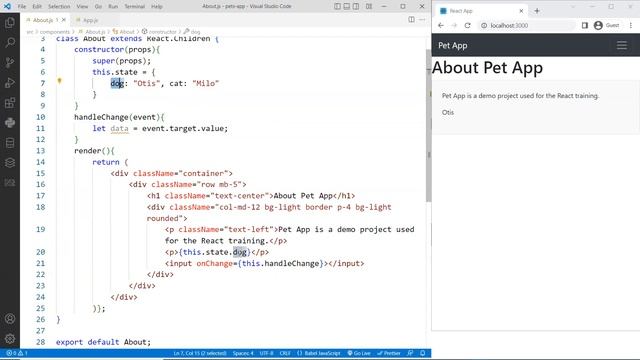This screenshot has height=360, width=640.
Task: Open the Python extension view
Action: coord(10,122)
